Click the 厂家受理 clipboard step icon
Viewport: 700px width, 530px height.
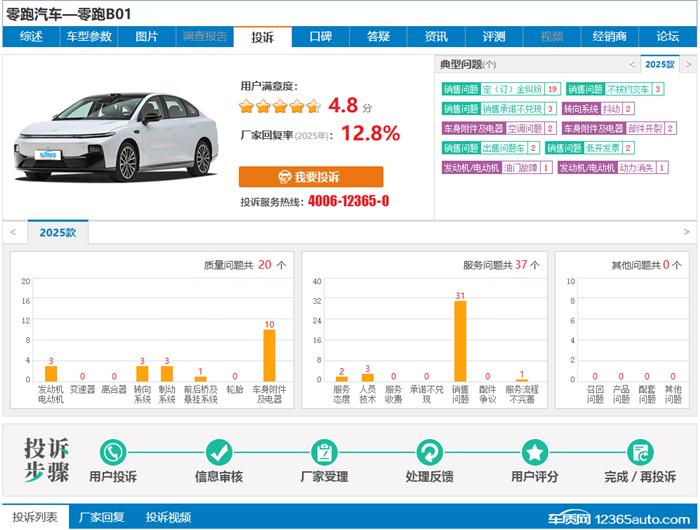pyautogui.click(x=323, y=452)
